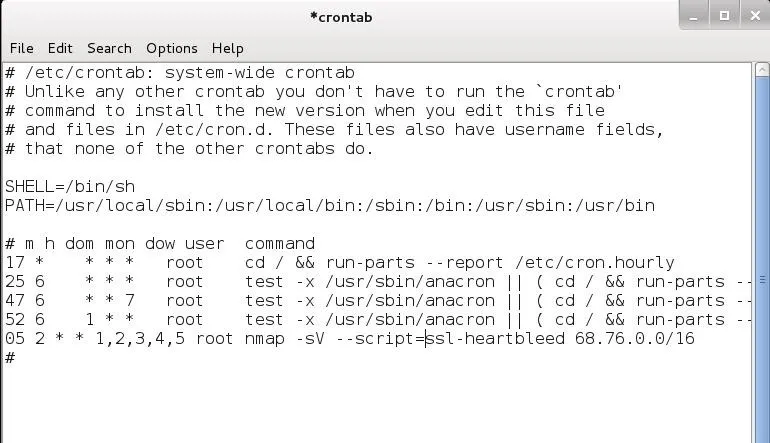
Task: Click the 'm h dom mon dow' header comment
Action: (x=100, y=244)
